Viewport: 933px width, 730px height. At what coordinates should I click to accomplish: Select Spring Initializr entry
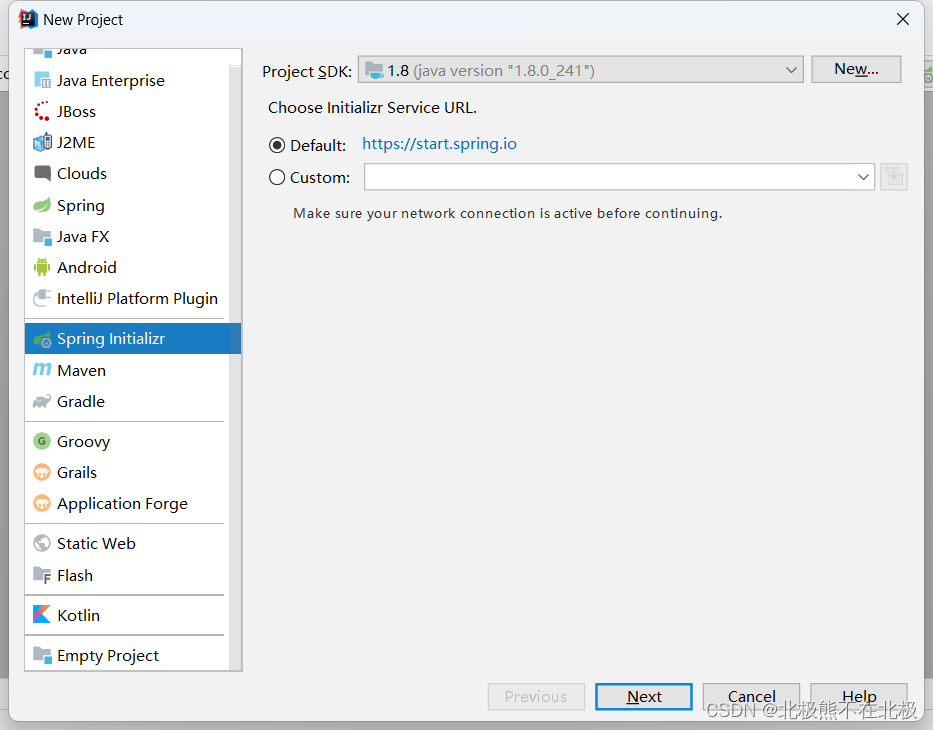pos(133,339)
